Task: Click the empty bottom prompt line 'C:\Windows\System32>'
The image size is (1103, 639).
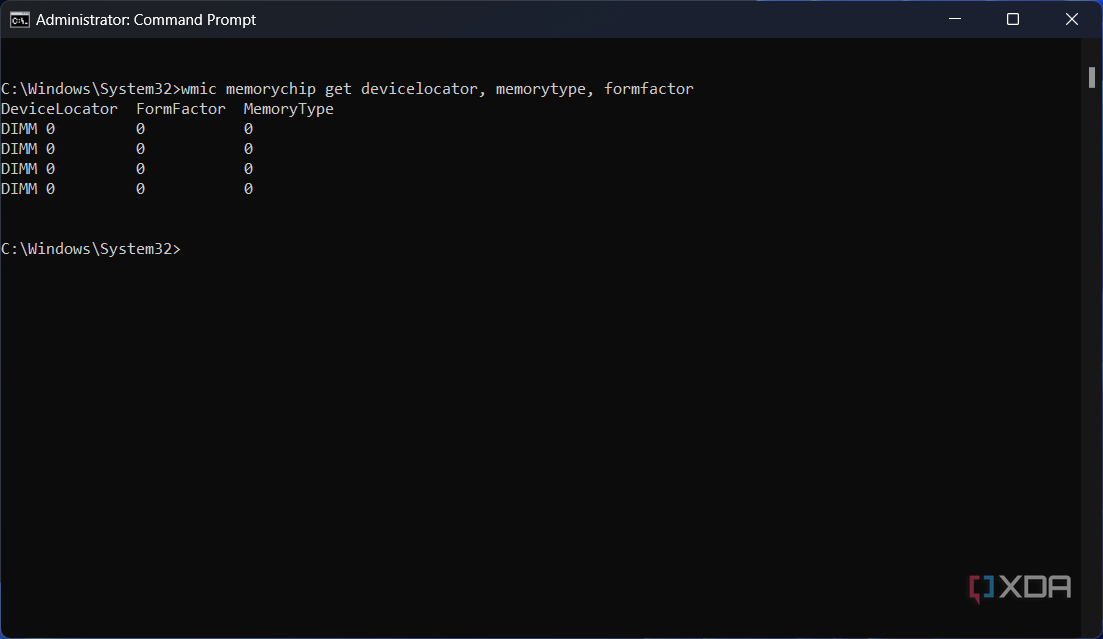Action: (90, 249)
